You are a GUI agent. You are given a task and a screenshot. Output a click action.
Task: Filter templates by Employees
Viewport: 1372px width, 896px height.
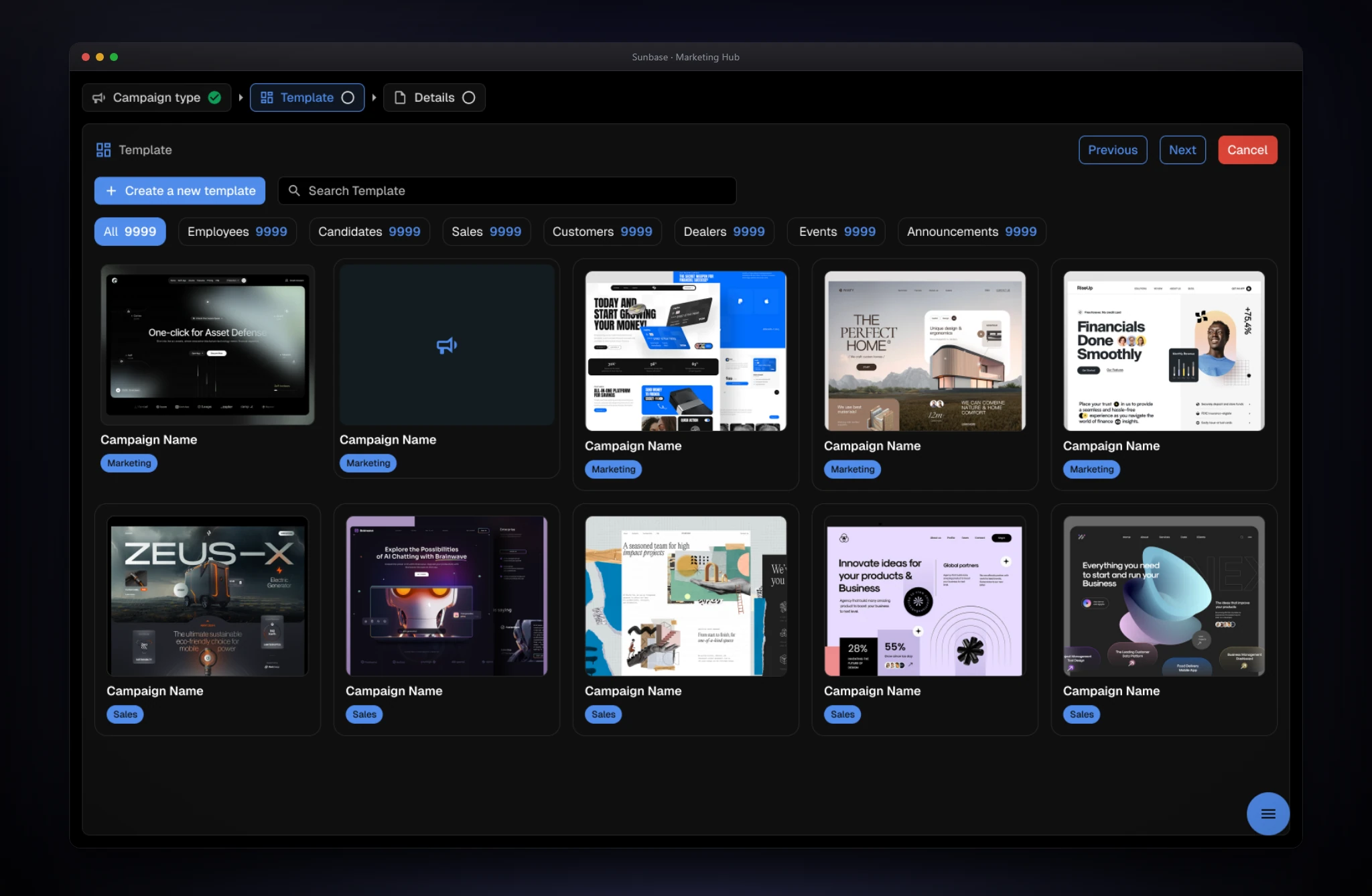coord(237,232)
